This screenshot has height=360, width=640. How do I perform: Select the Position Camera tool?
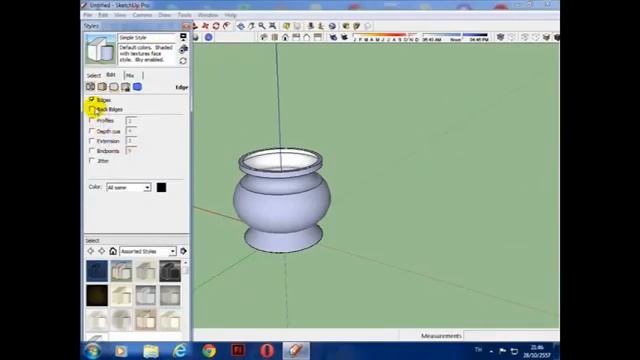[x=311, y=26]
